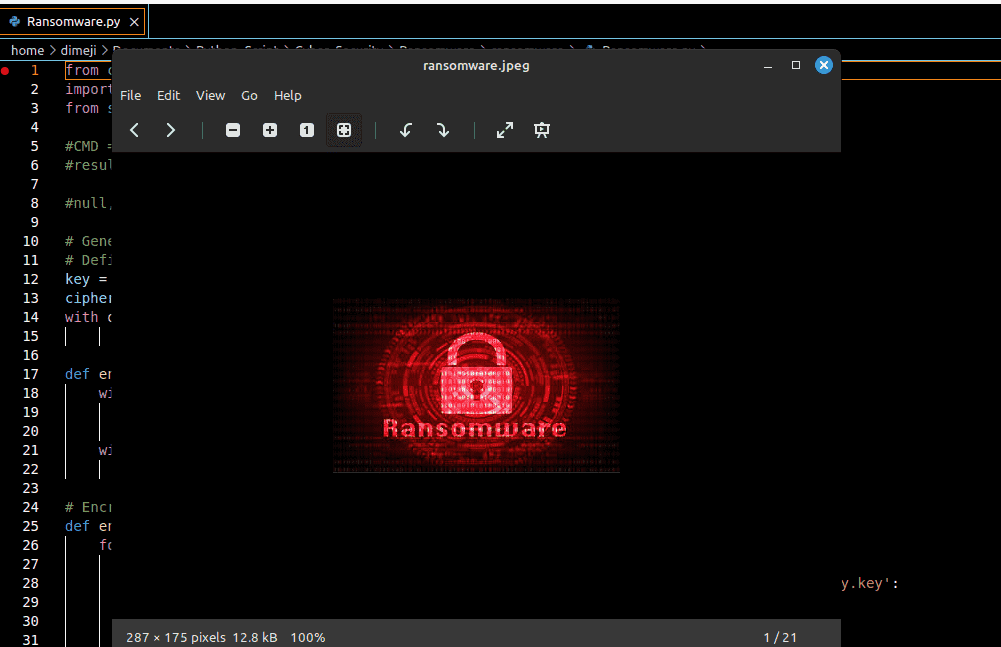
Task: Open the Edit menu
Action: [x=168, y=96]
